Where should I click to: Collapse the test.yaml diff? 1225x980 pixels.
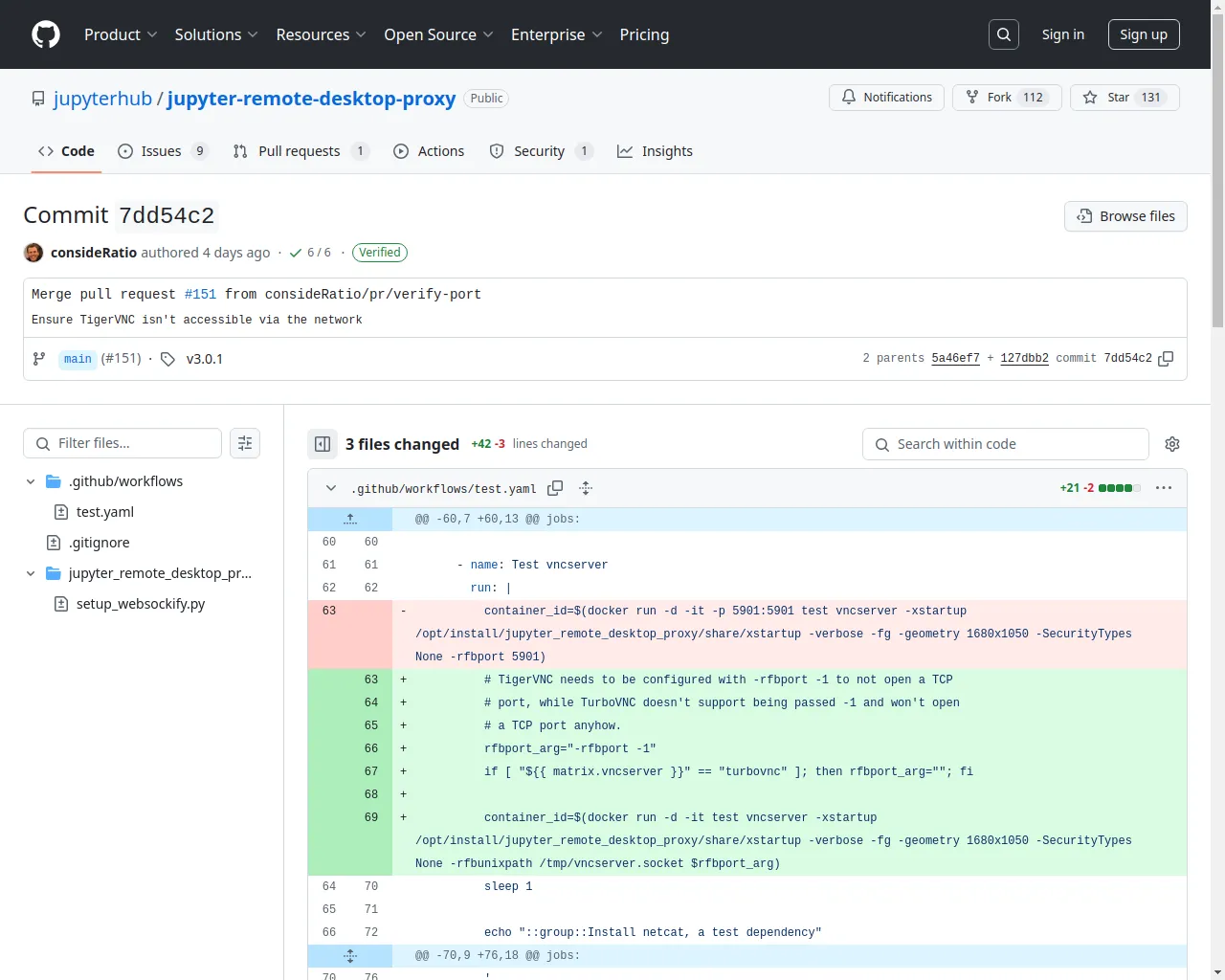[331, 488]
